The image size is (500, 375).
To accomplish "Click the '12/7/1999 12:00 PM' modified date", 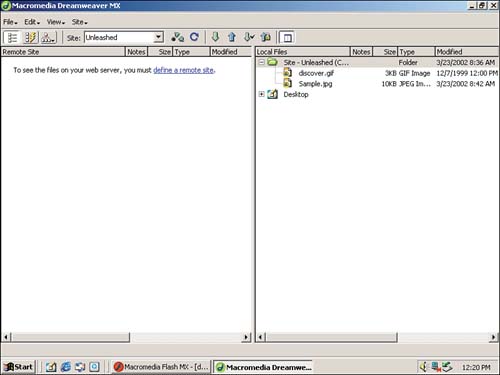I will click(467, 73).
